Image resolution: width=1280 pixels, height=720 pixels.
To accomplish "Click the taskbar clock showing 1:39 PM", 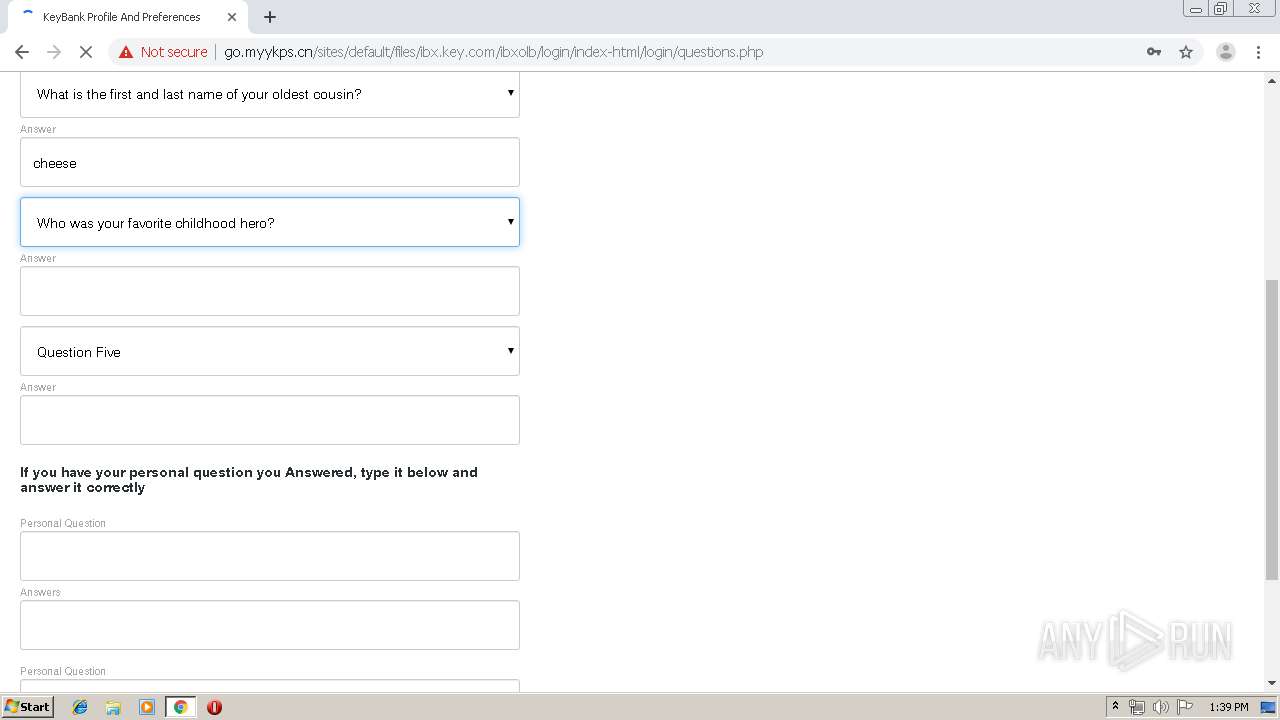I will pos(1229,707).
